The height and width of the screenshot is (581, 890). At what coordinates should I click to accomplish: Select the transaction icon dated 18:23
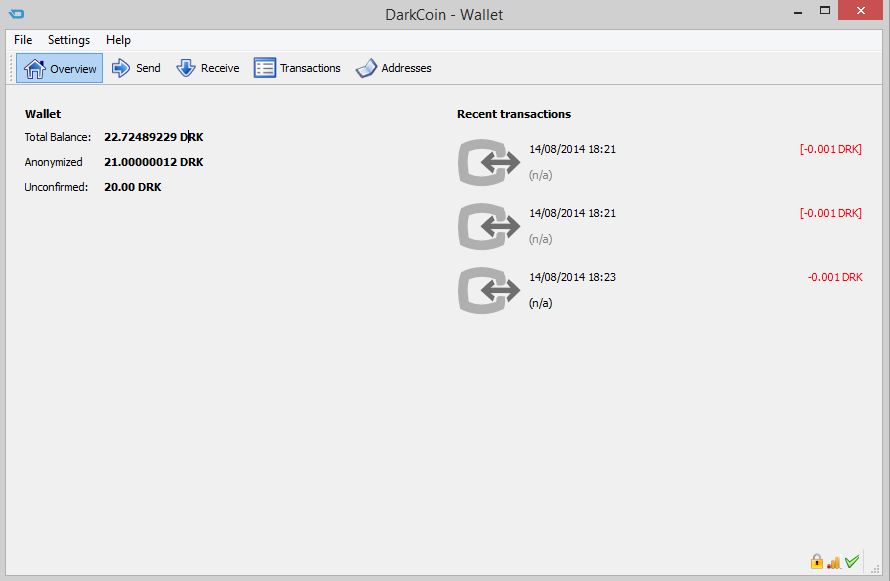point(489,290)
